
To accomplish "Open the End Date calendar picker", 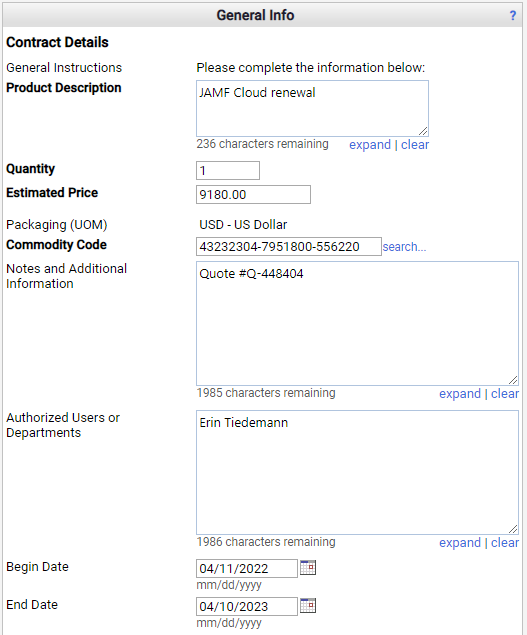I will [x=308, y=605].
